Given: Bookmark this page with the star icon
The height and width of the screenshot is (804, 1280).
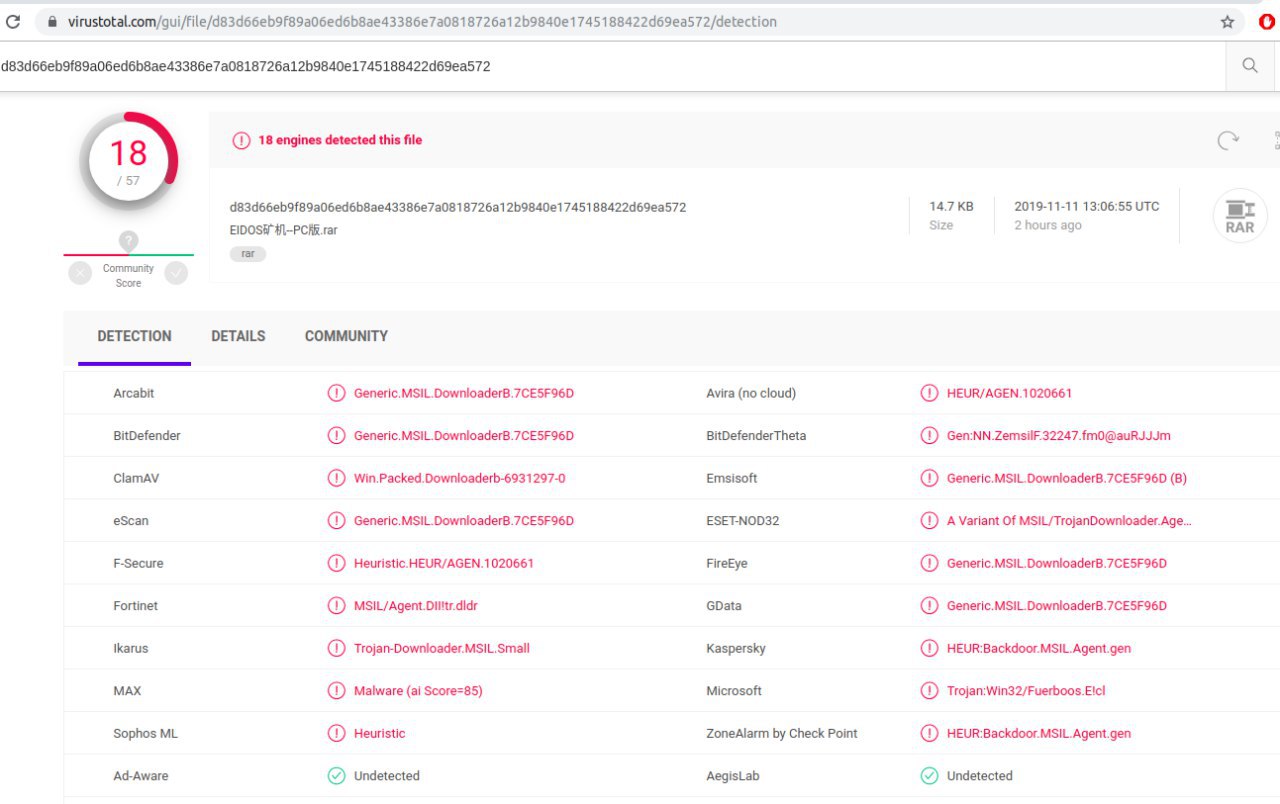Looking at the screenshot, I should pyautogui.click(x=1227, y=21).
